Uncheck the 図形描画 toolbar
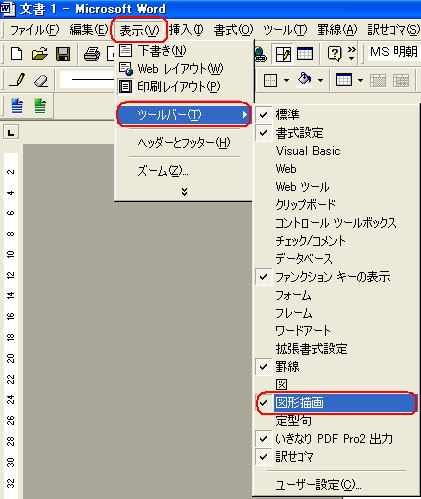 (x=337, y=403)
